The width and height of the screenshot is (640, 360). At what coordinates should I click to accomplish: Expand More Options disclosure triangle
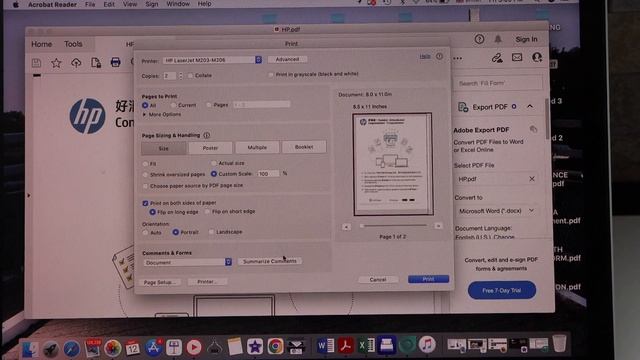point(144,115)
